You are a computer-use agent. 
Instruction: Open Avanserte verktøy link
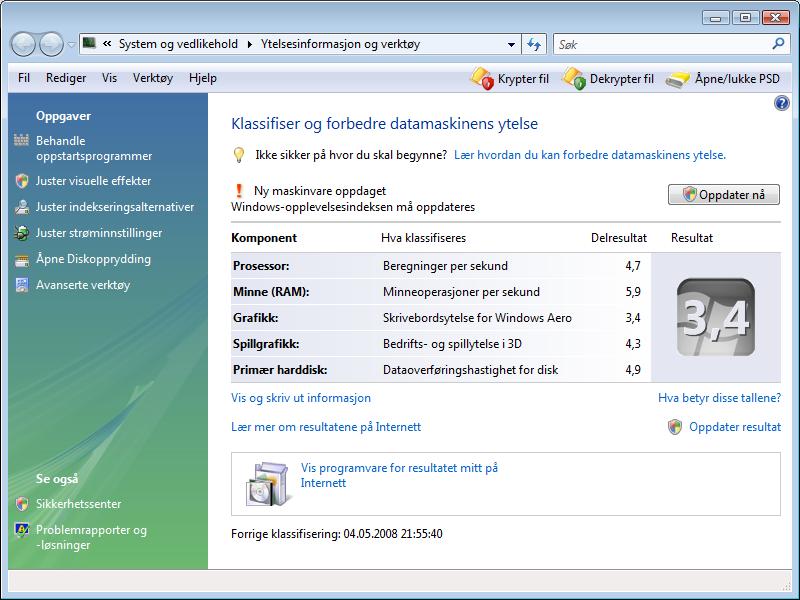83,285
